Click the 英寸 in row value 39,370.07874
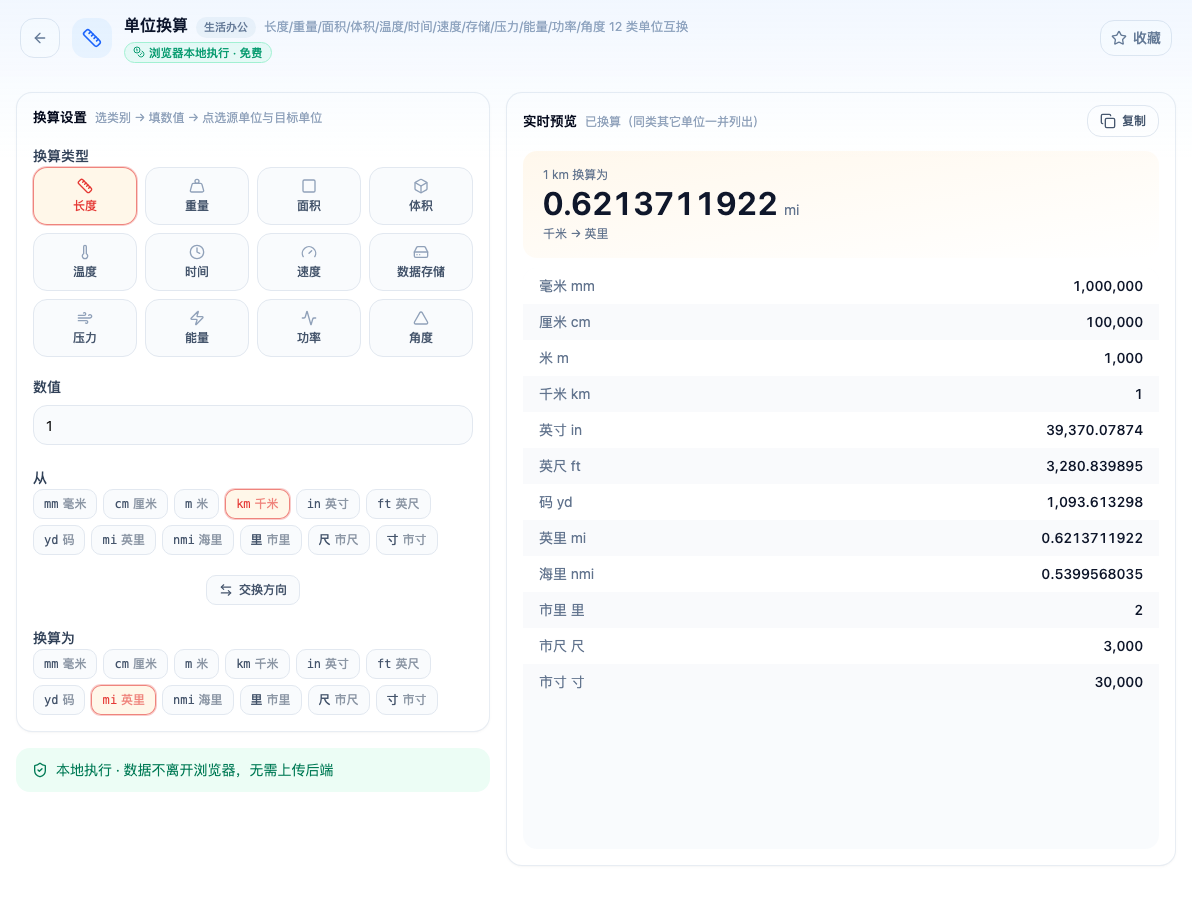Screen dimensions: 1192x900 point(1094,430)
